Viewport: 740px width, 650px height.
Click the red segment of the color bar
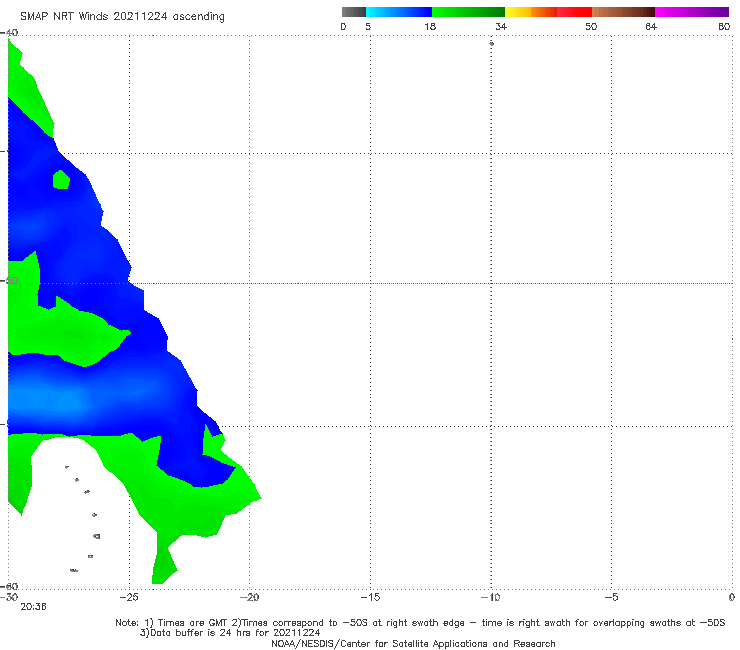click(x=574, y=12)
